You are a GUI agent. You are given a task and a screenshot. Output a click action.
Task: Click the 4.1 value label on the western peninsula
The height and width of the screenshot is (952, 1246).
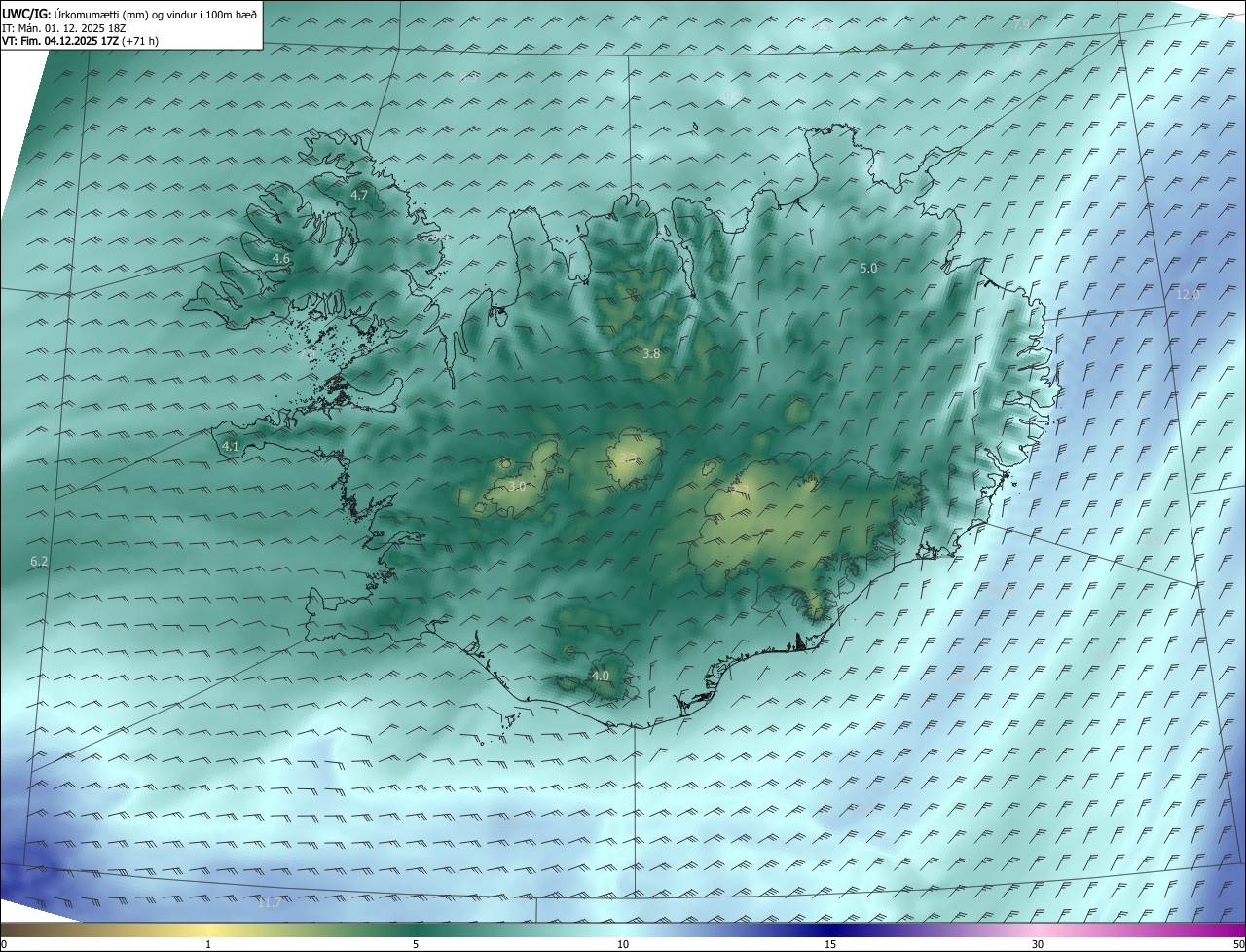(231, 446)
